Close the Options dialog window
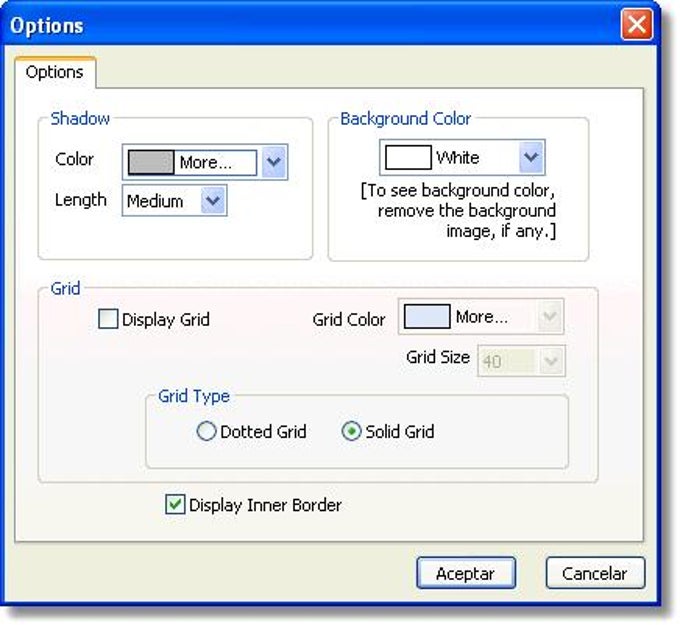This screenshot has width=680, height=625. coord(637,25)
